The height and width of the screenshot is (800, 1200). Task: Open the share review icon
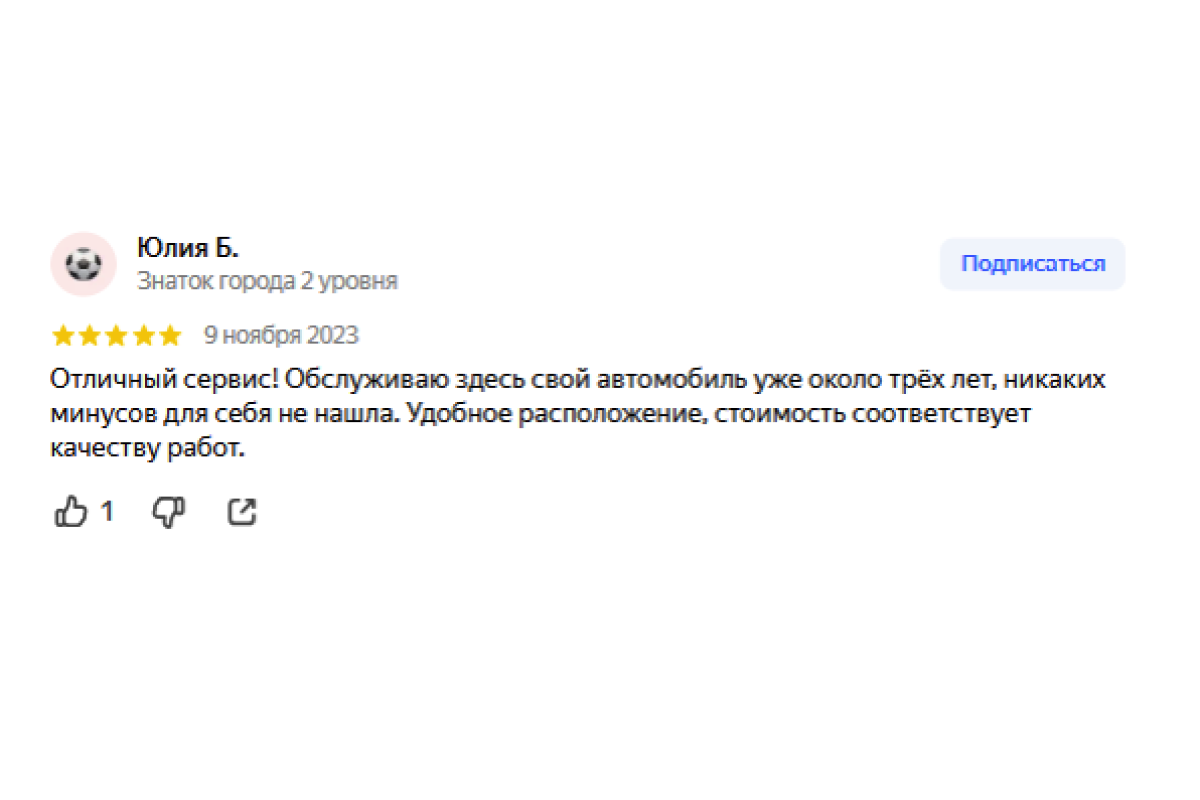242,513
